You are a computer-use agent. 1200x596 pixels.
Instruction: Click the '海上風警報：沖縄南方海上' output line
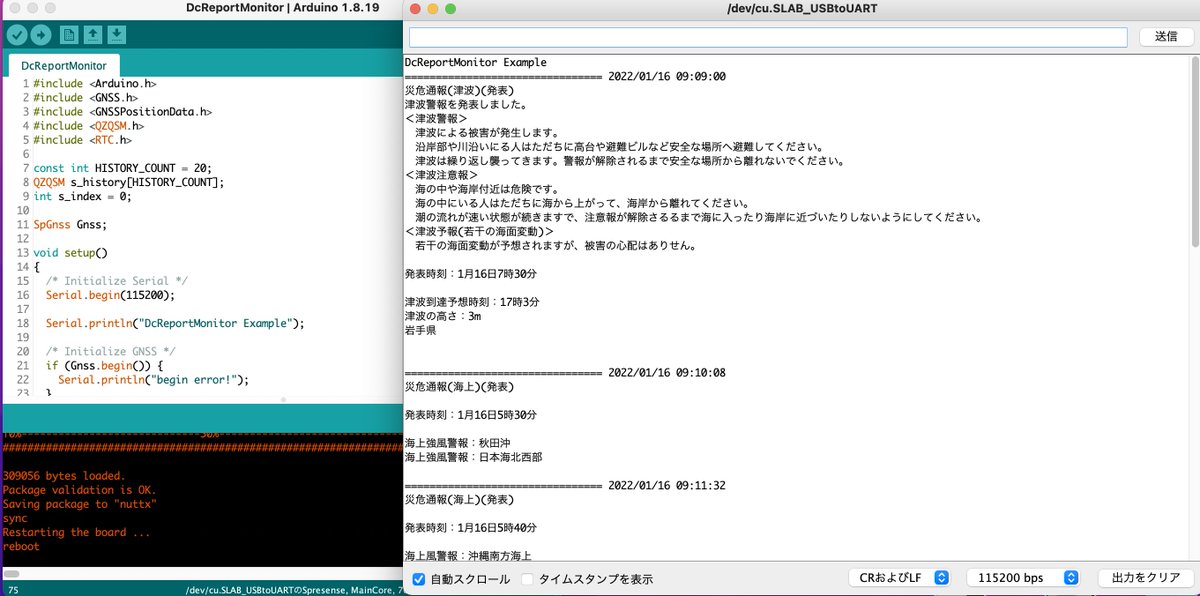coord(467,555)
